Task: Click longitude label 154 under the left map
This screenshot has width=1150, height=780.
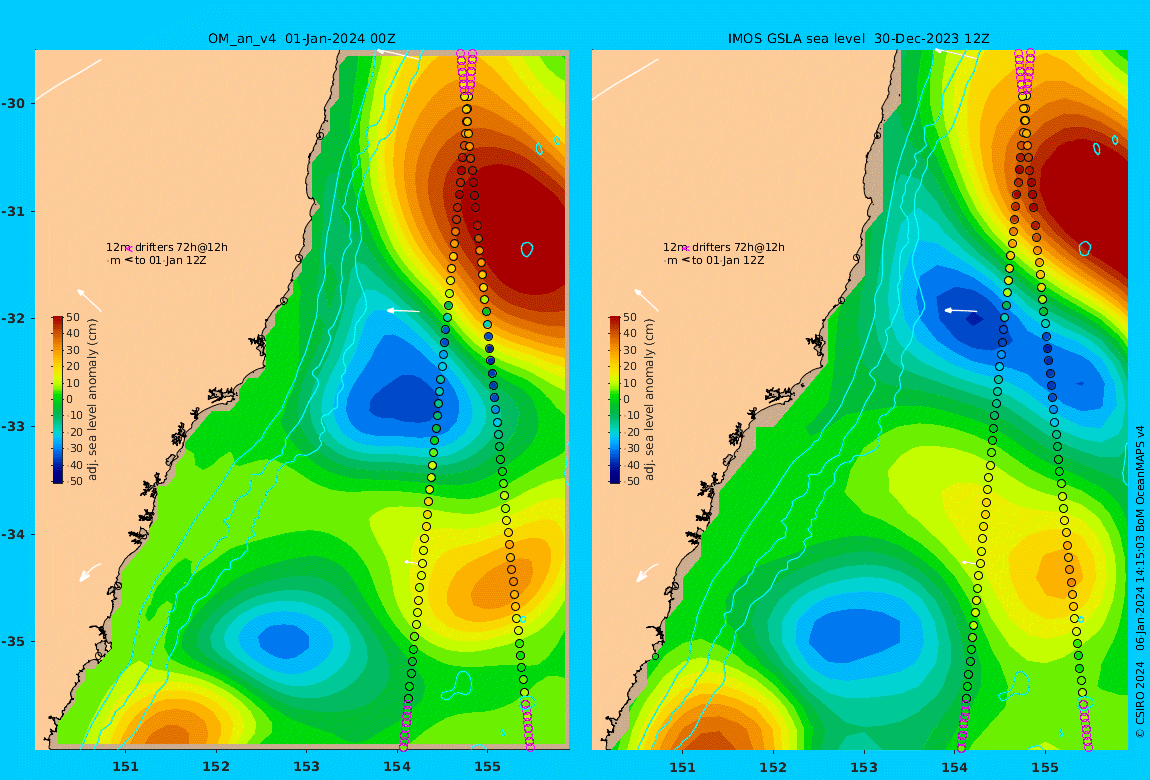Action: pos(397,767)
